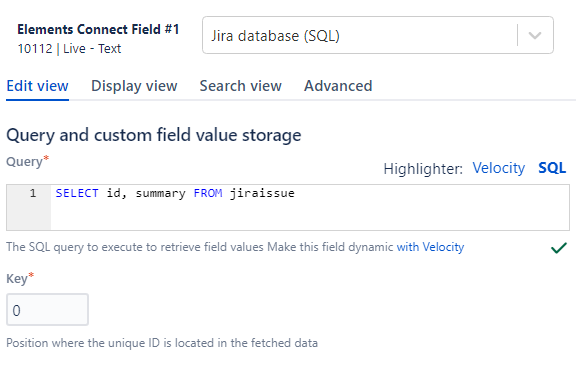The image size is (576, 367).
Task: Click the Query field label
Action: [27, 161]
